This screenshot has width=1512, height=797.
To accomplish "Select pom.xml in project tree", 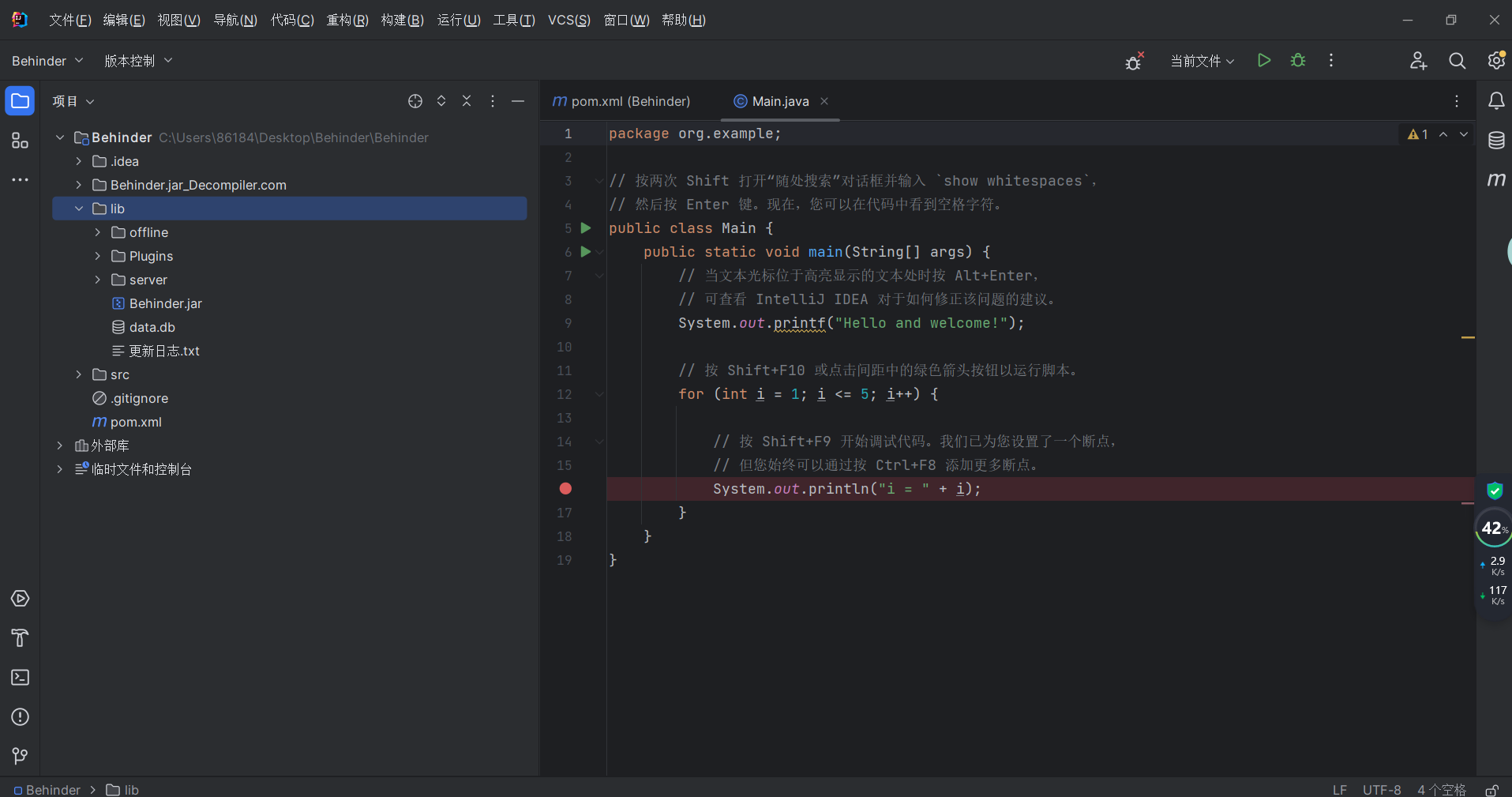I will click(127, 422).
